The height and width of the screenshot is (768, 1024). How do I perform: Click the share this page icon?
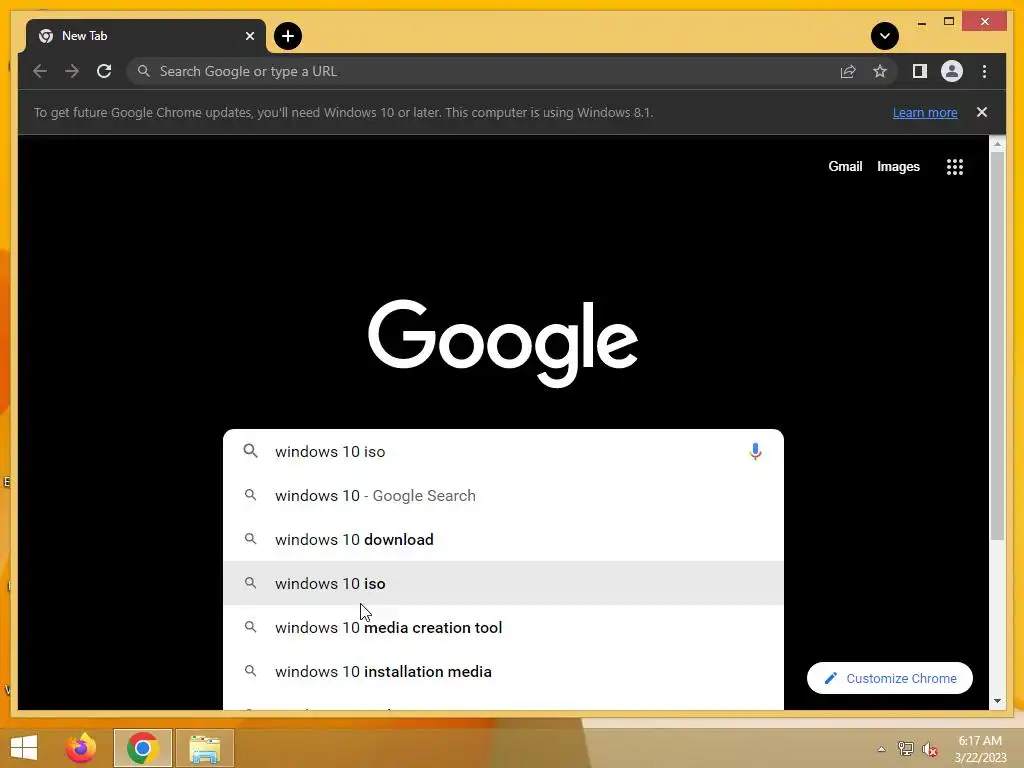[x=848, y=71]
